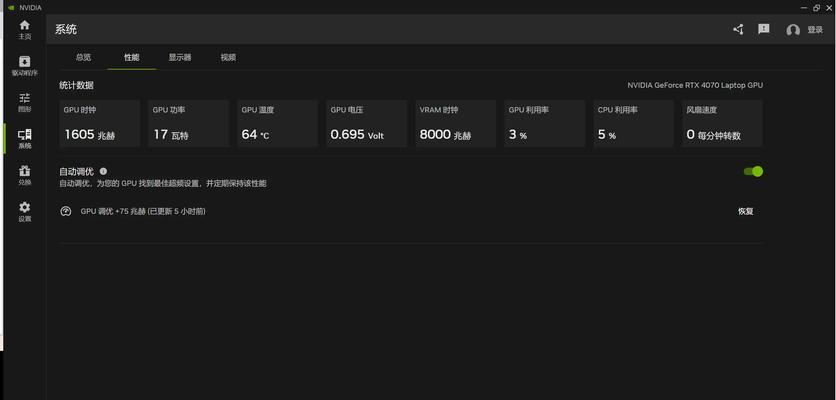
Task: Close the NVIDIA window
Action: [829, 7]
